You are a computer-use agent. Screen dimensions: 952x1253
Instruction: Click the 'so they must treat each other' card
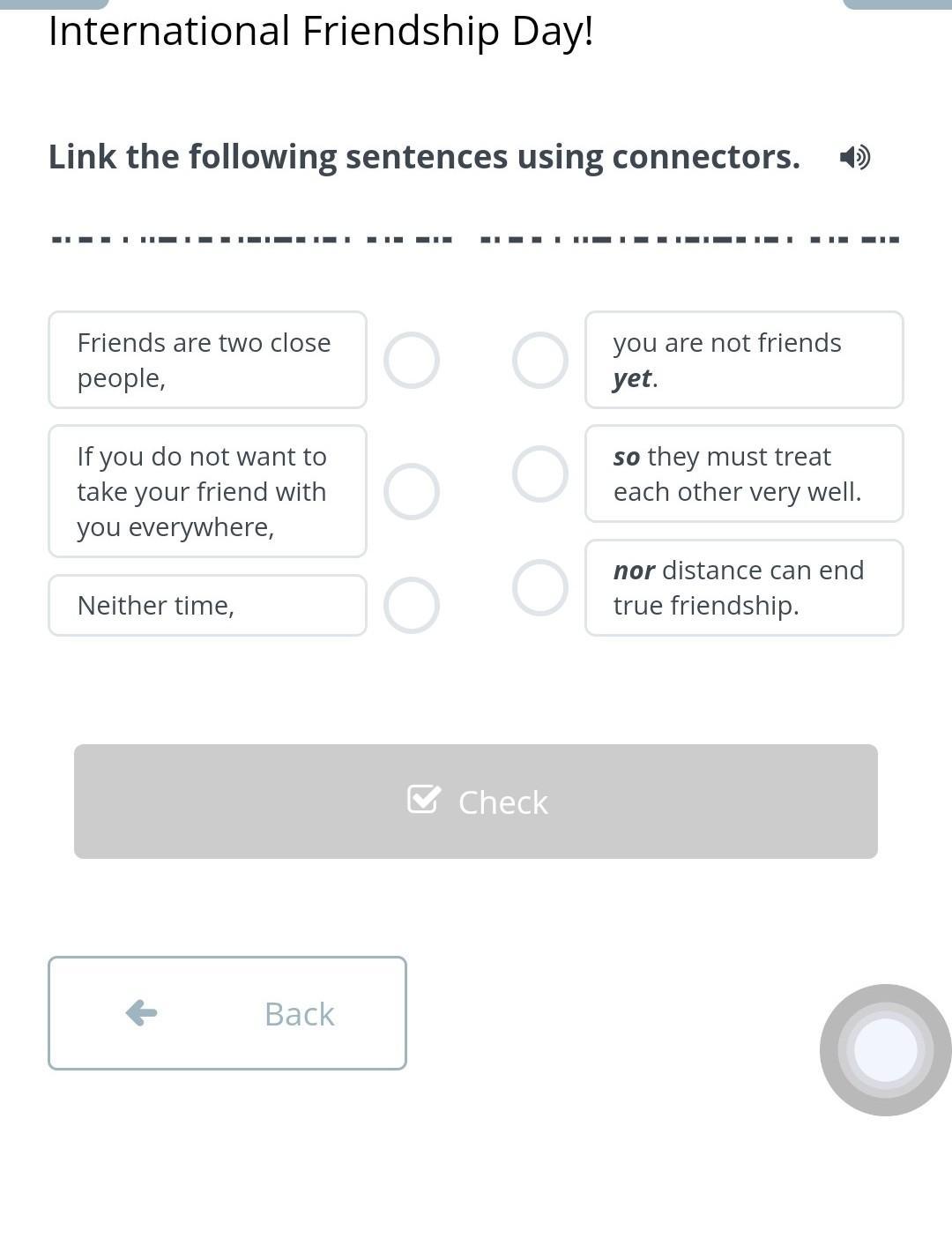(744, 474)
